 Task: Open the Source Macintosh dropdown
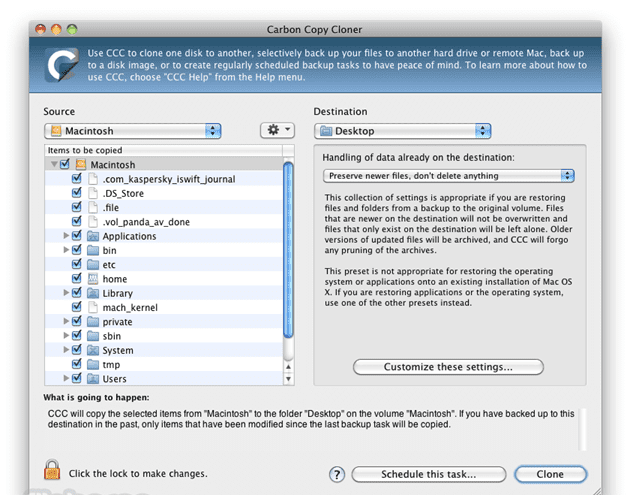(x=133, y=131)
